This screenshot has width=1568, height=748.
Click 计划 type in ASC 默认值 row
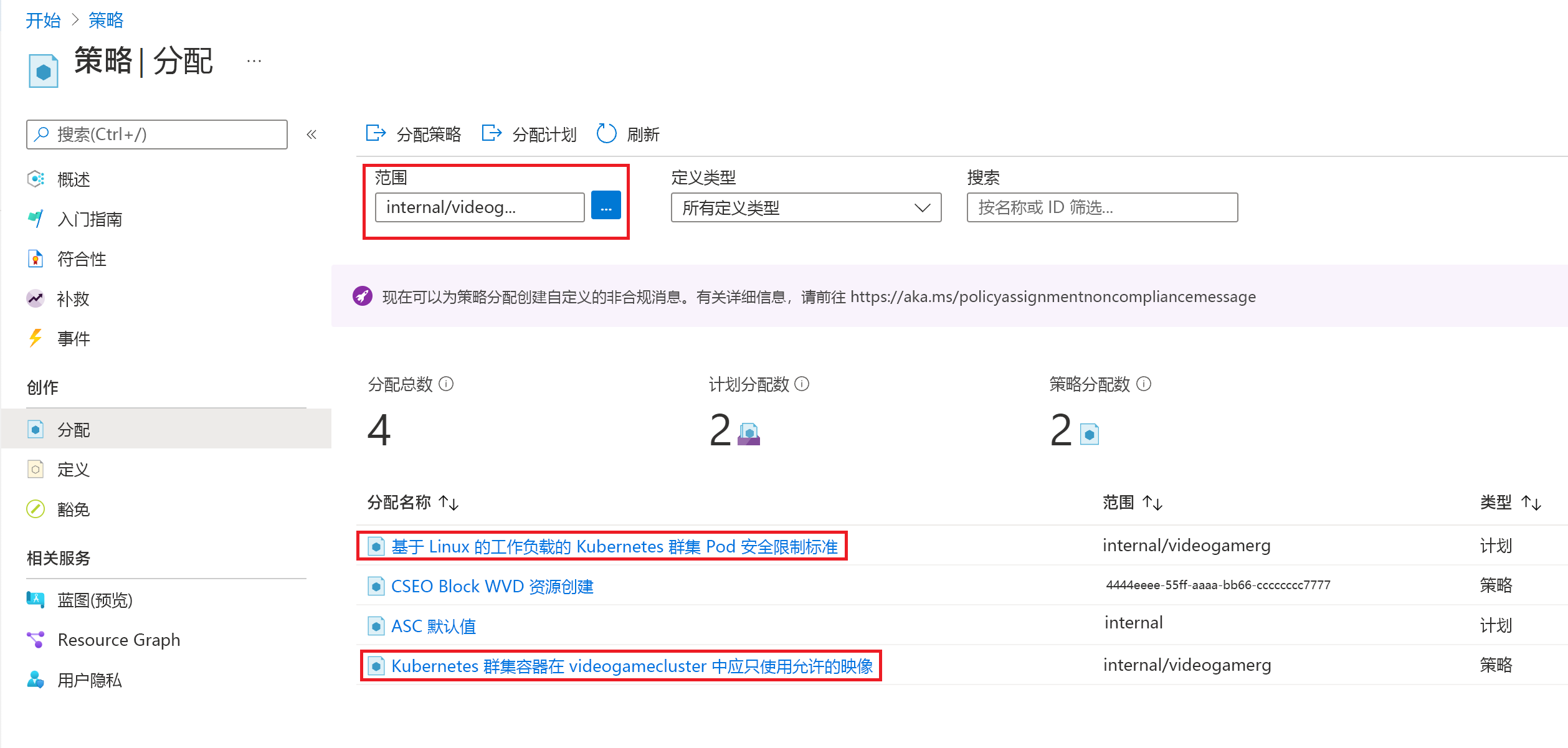(1496, 625)
